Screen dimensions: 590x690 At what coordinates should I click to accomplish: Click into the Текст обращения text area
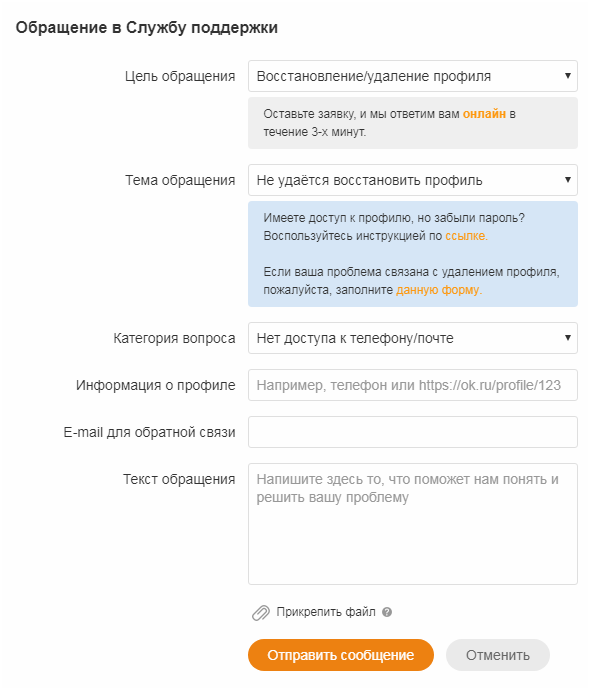point(413,524)
